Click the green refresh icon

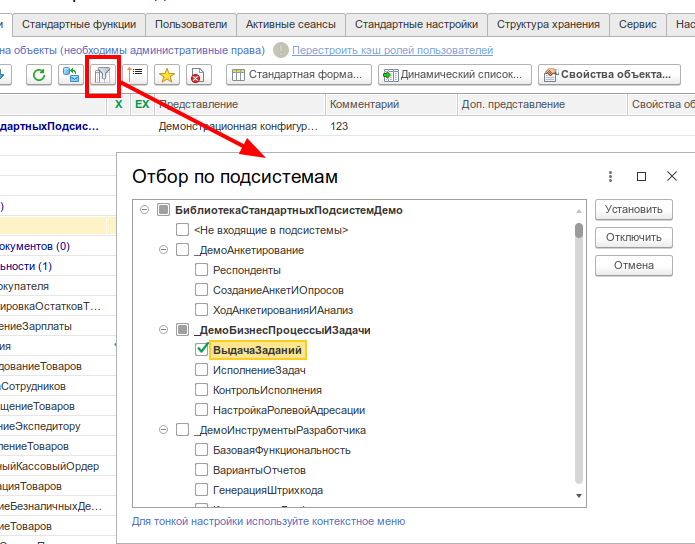pos(39,74)
